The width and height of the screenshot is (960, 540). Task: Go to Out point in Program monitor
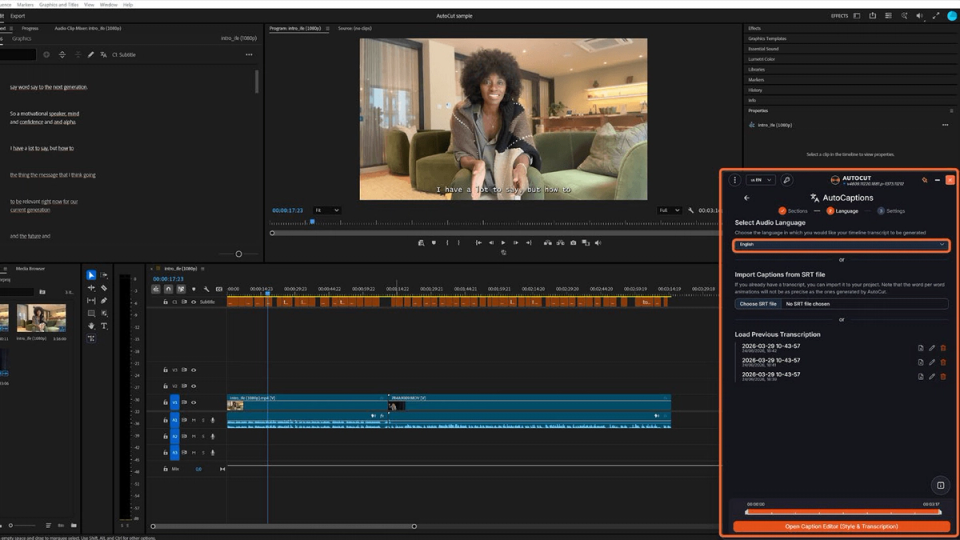click(x=528, y=243)
